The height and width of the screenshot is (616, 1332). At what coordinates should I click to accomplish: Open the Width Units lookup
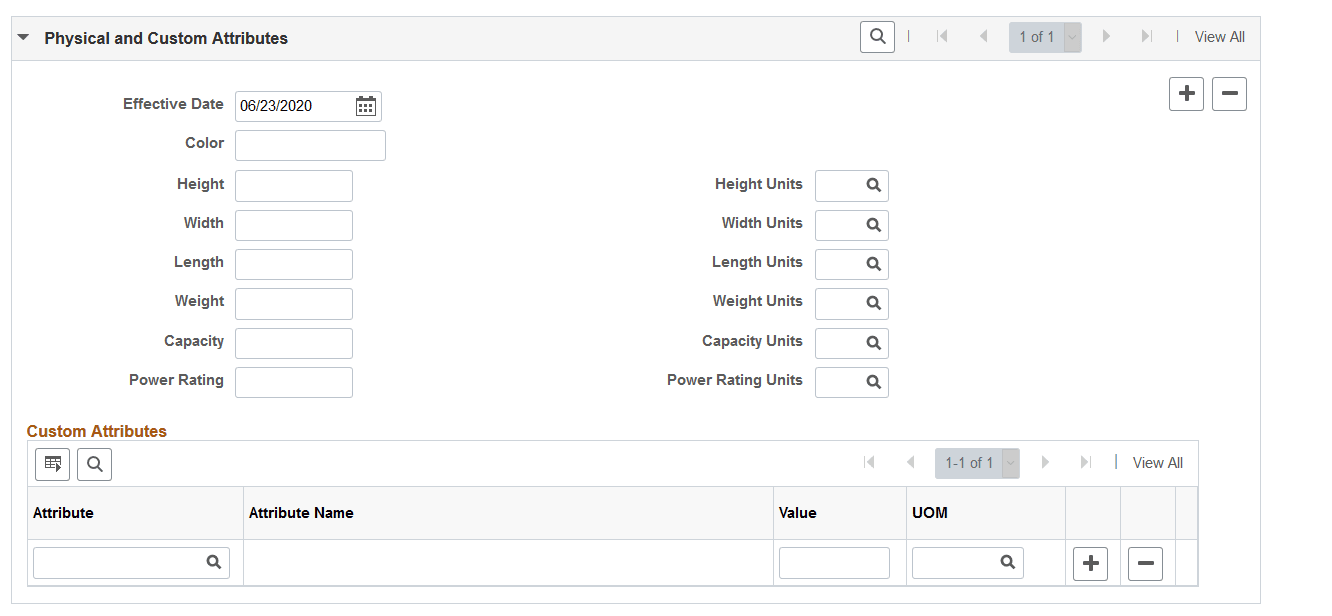coord(873,225)
